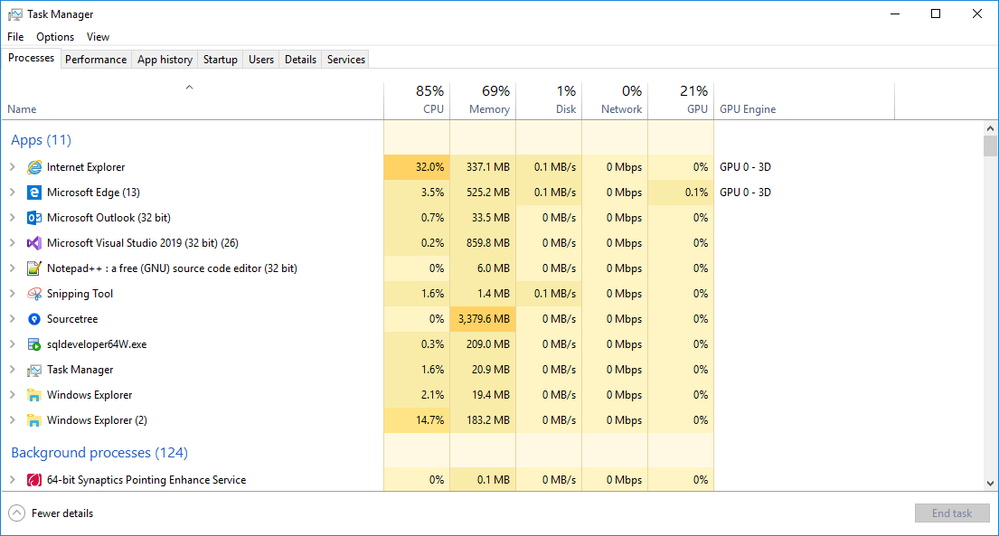
Task: Click the sqldeveloper64W.exe icon
Action: [34, 344]
